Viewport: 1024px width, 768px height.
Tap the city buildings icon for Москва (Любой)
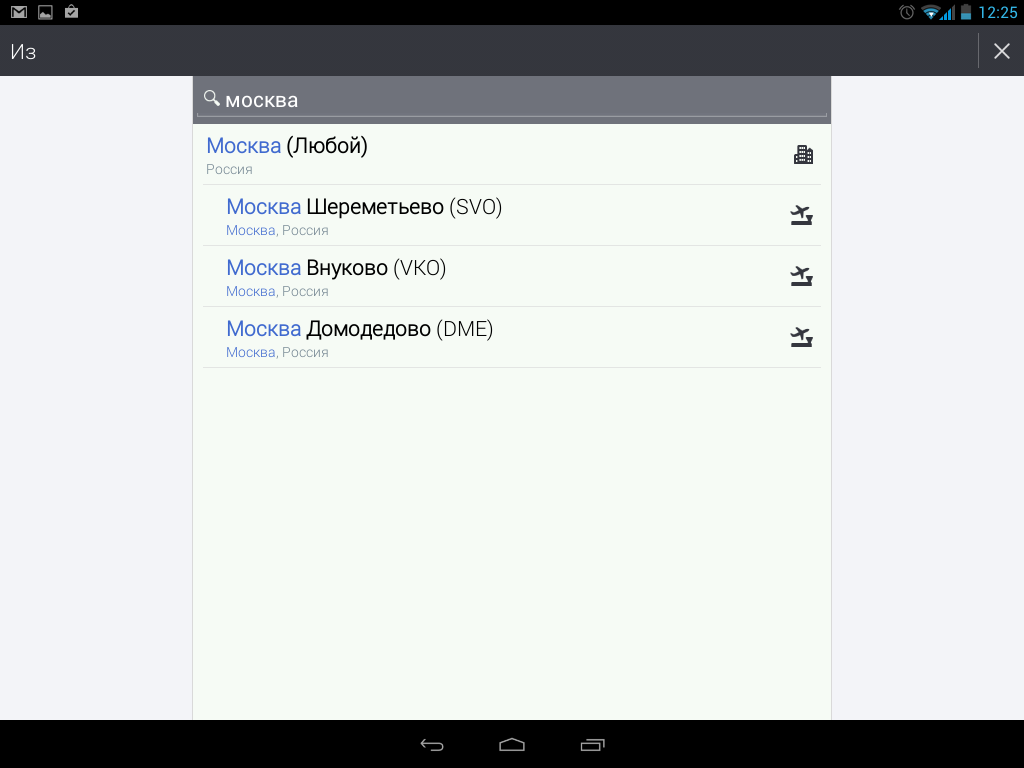[x=803, y=155]
